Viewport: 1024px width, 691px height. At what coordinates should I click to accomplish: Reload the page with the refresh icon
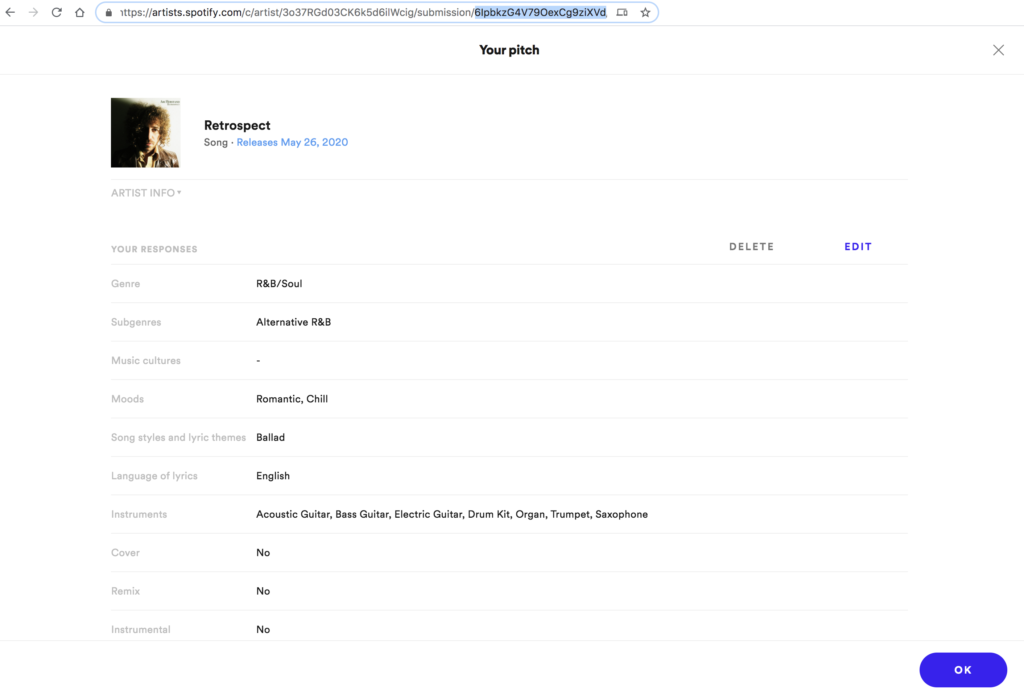point(56,13)
